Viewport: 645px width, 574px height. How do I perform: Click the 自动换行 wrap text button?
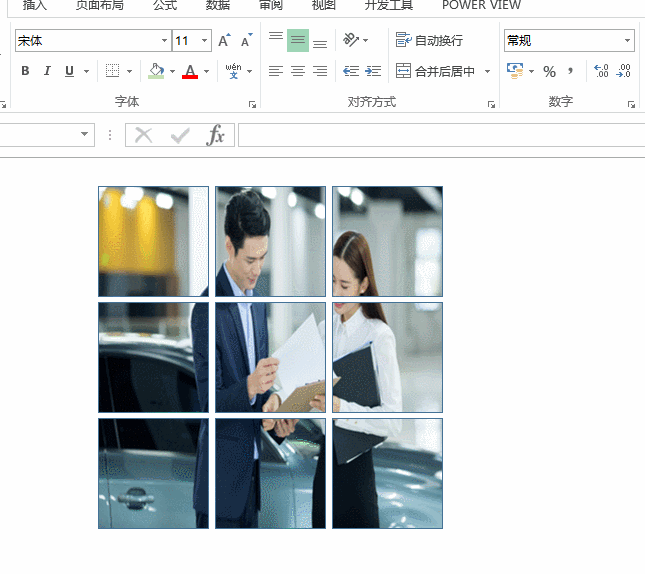[x=429, y=41]
